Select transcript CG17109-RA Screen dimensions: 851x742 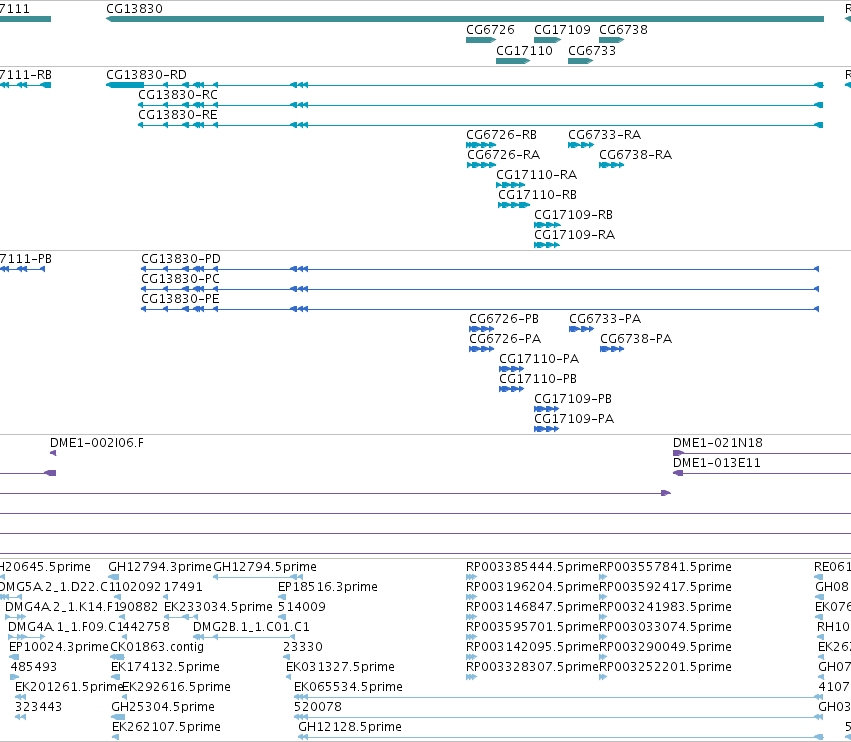pyautogui.click(x=547, y=245)
